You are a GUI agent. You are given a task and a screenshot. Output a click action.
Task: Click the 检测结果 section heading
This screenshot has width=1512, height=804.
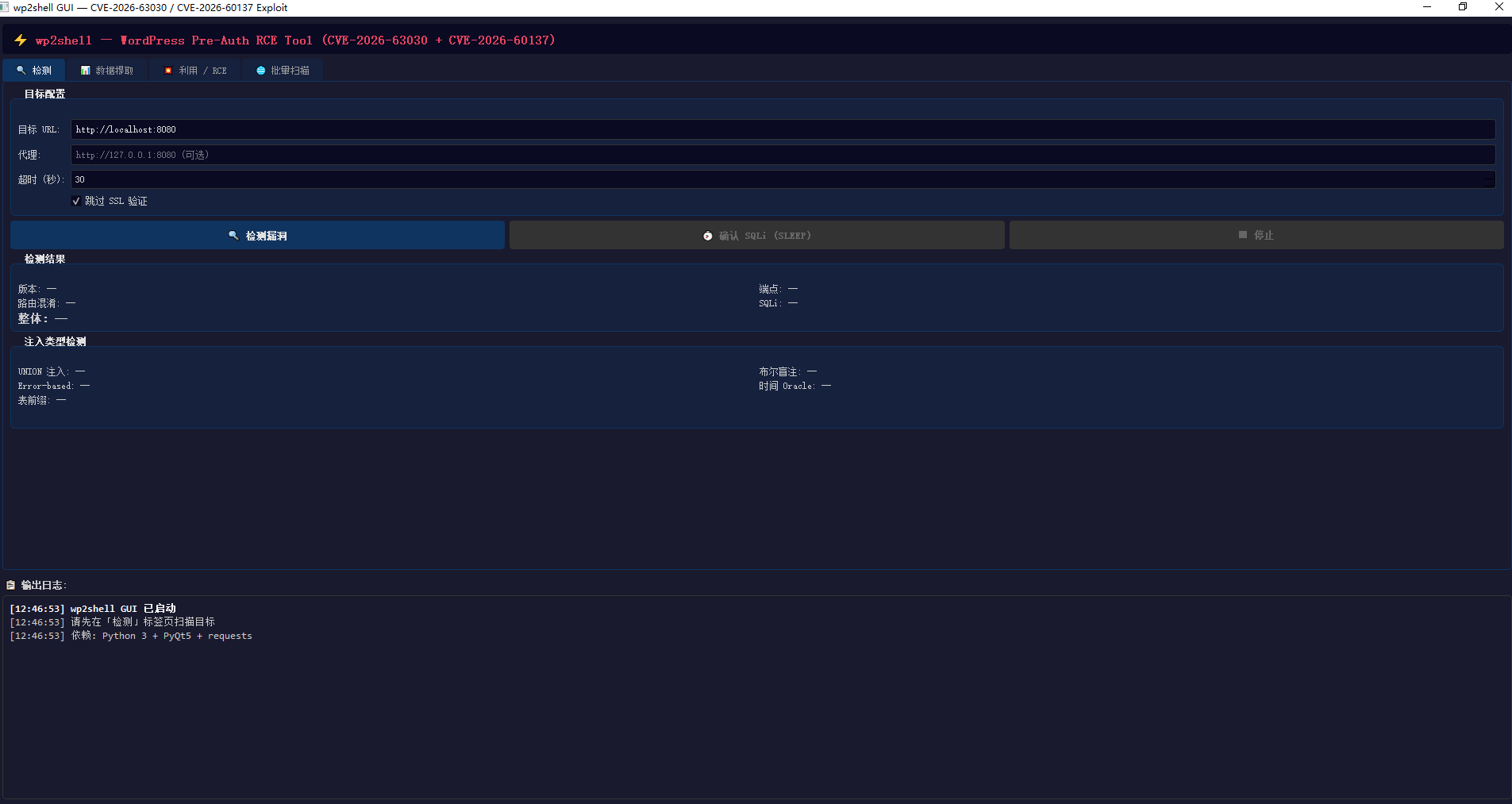[44, 259]
